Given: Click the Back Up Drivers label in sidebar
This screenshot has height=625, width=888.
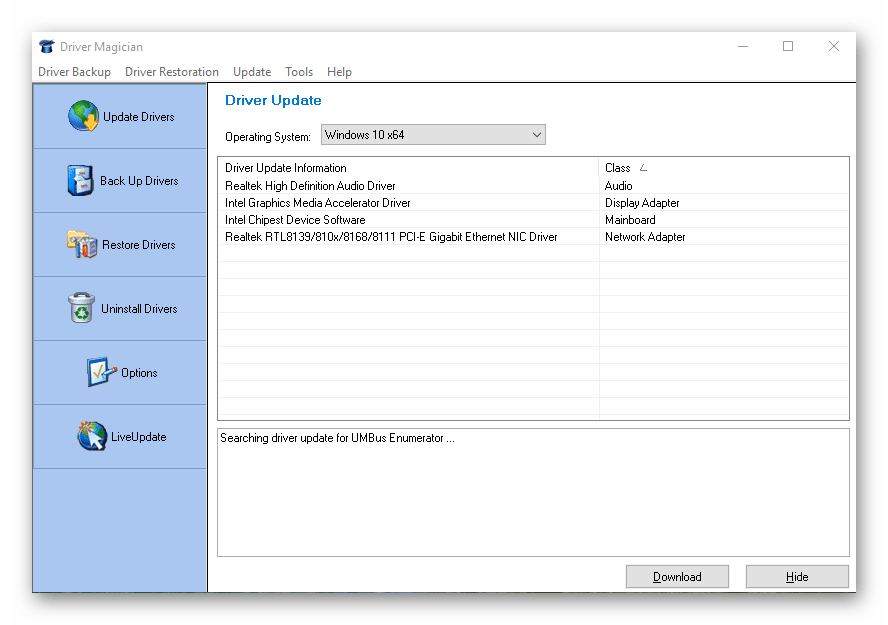Looking at the screenshot, I should pyautogui.click(x=139, y=181).
